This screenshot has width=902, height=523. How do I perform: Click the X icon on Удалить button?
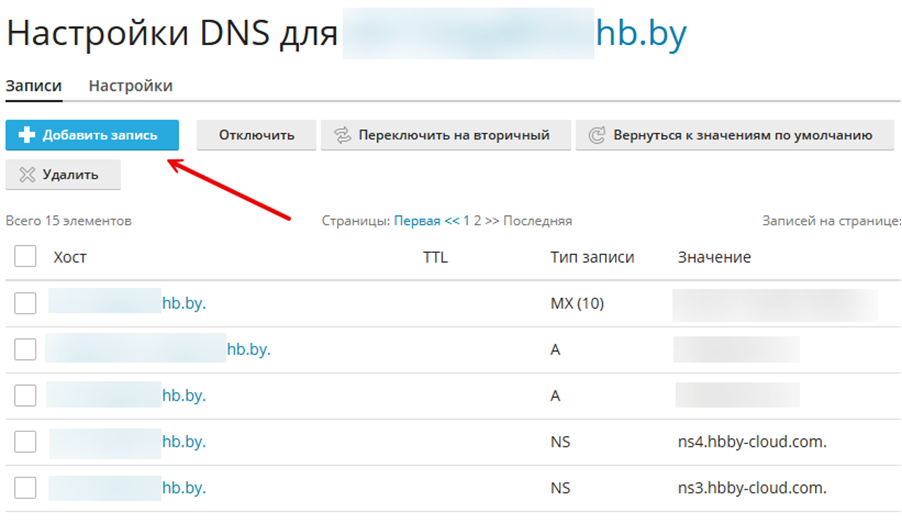pyautogui.click(x=27, y=174)
